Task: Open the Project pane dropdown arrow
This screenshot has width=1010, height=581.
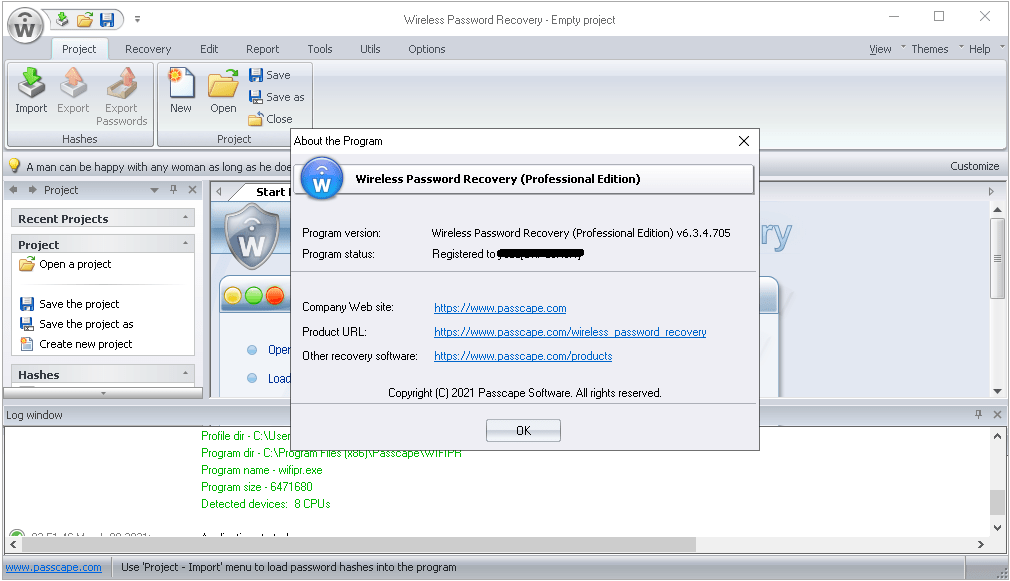Action: (x=155, y=190)
